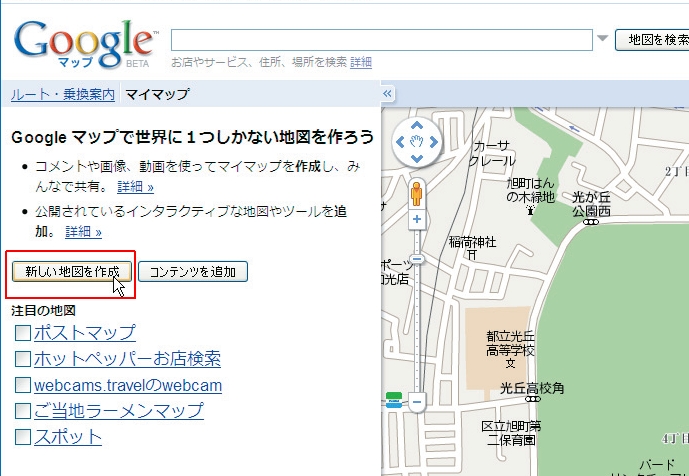Click the zoom slider handle on the track

pos(417,259)
